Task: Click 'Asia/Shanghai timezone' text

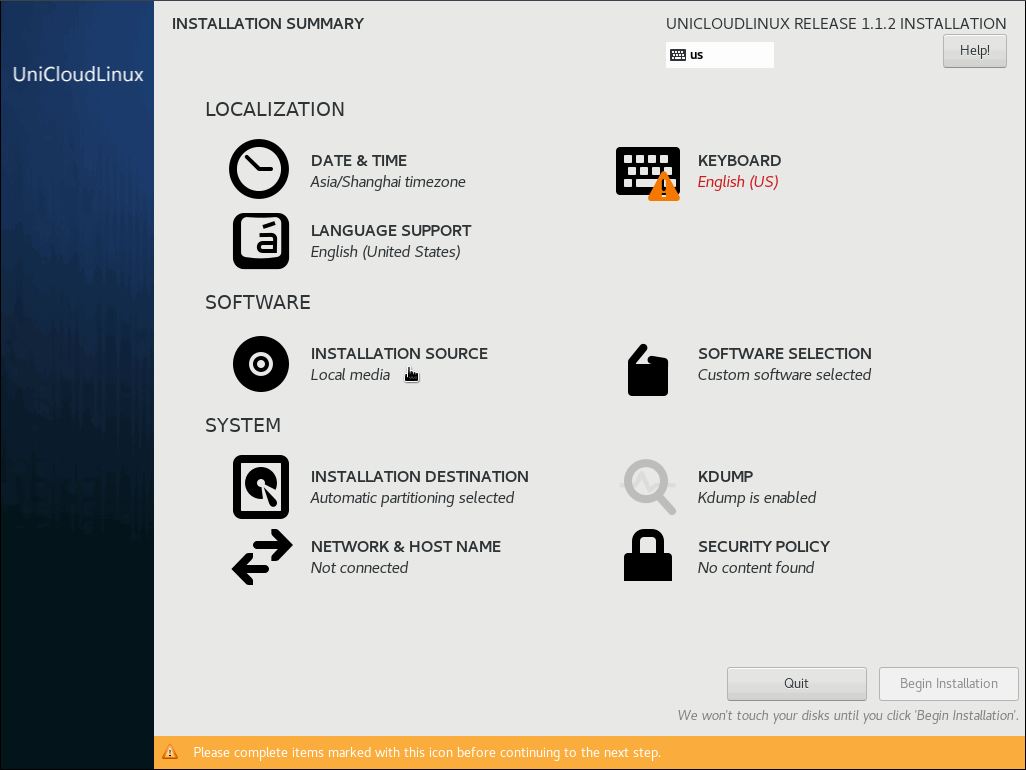Action: click(x=388, y=182)
